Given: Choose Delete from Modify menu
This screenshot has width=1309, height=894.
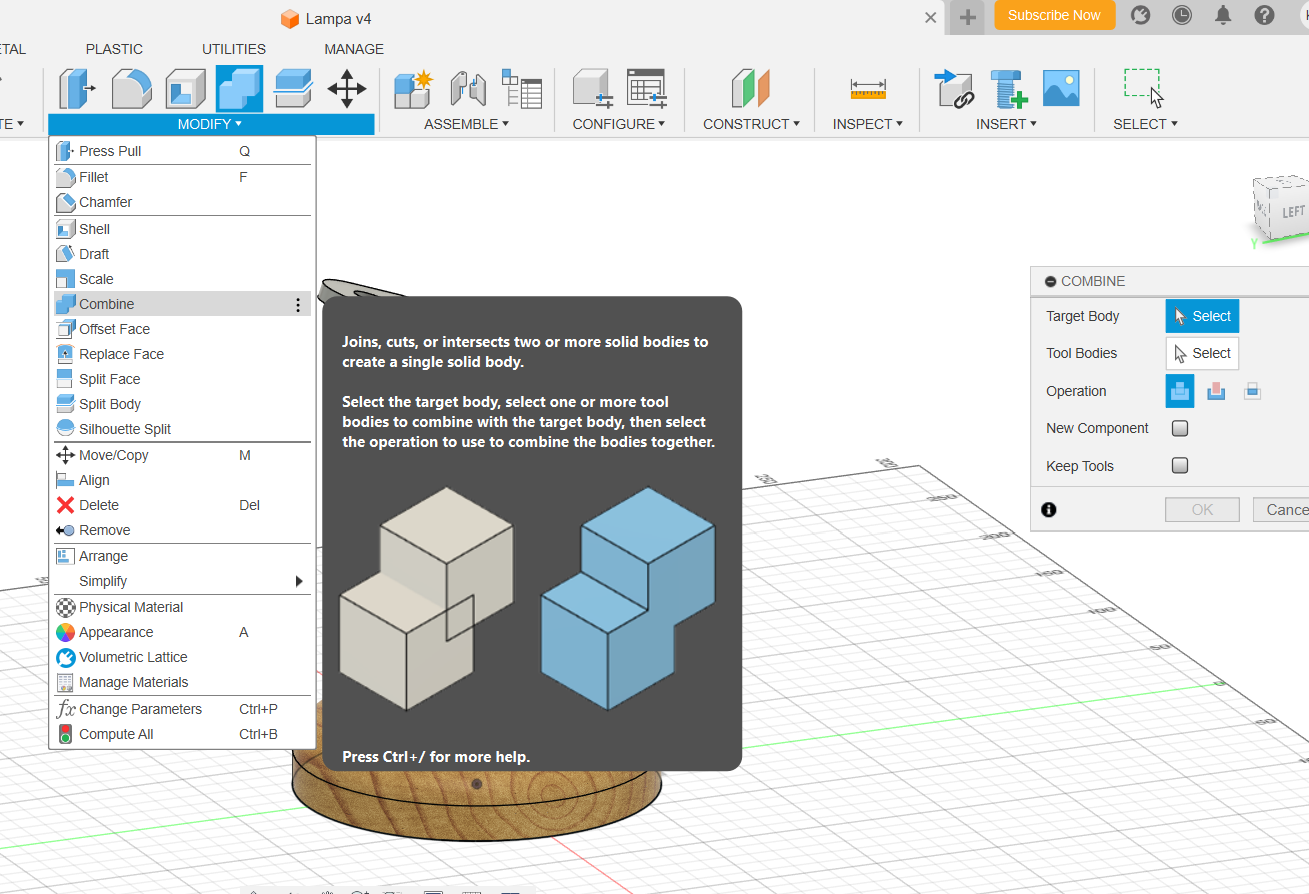Looking at the screenshot, I should 181,505.
